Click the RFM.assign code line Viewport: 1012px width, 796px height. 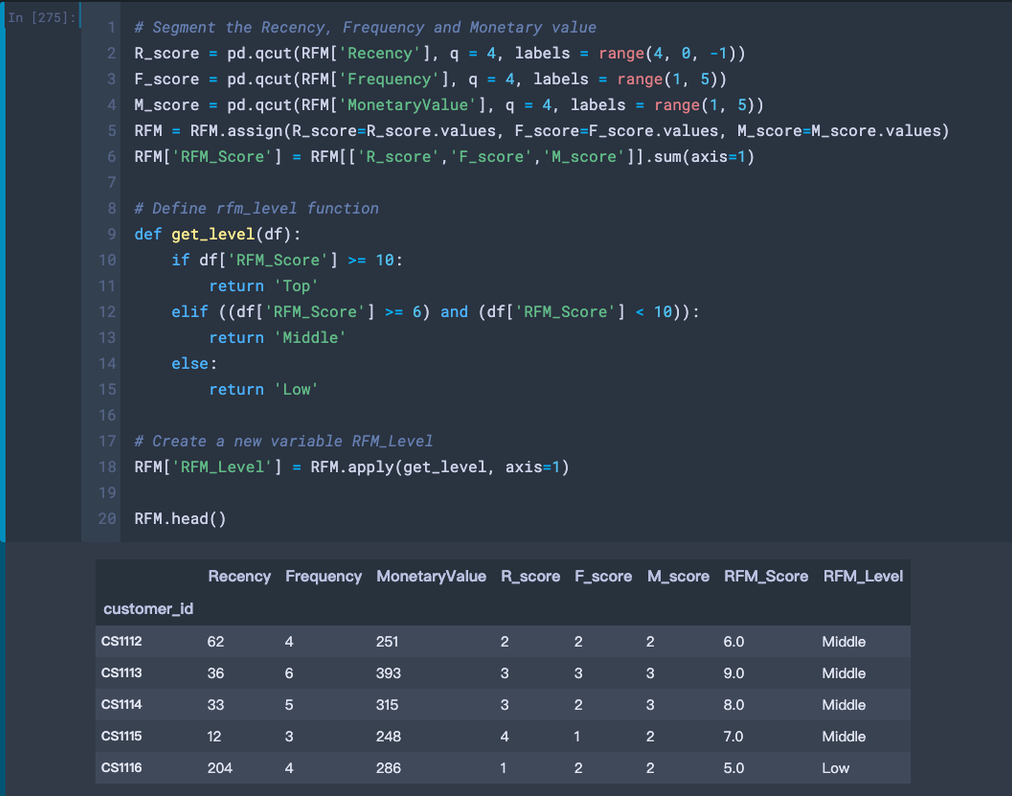pyautogui.click(x=542, y=131)
